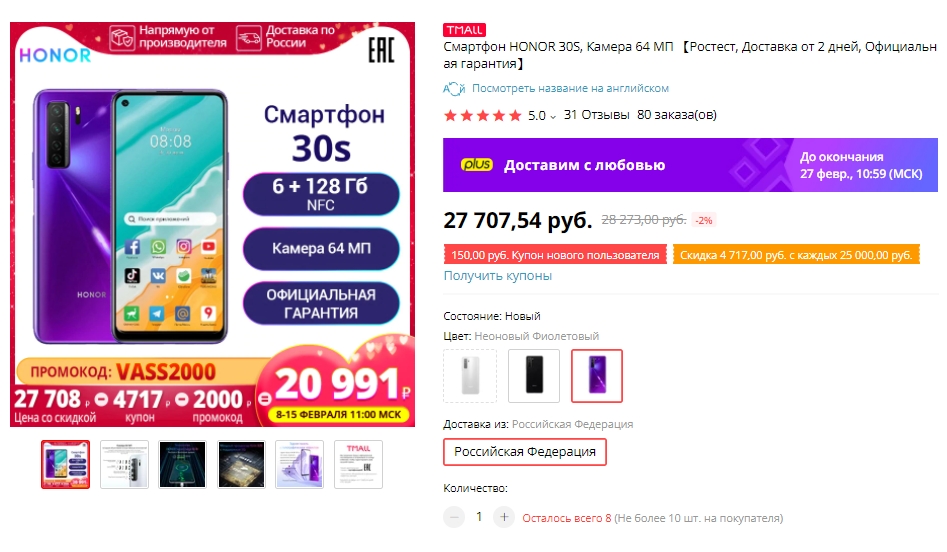
Task: Choose Российская Федерация shipping origin
Action: click(525, 452)
